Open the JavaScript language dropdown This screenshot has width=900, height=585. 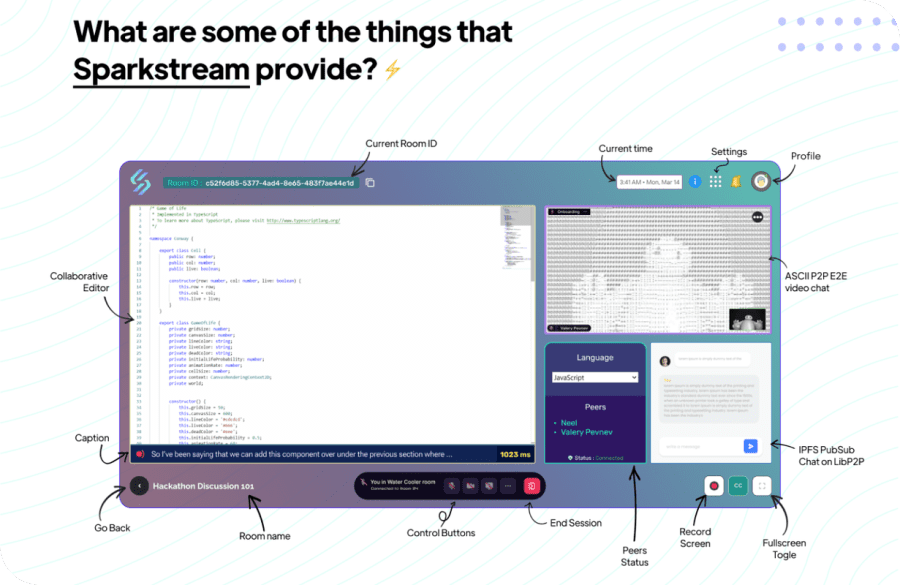click(x=595, y=377)
